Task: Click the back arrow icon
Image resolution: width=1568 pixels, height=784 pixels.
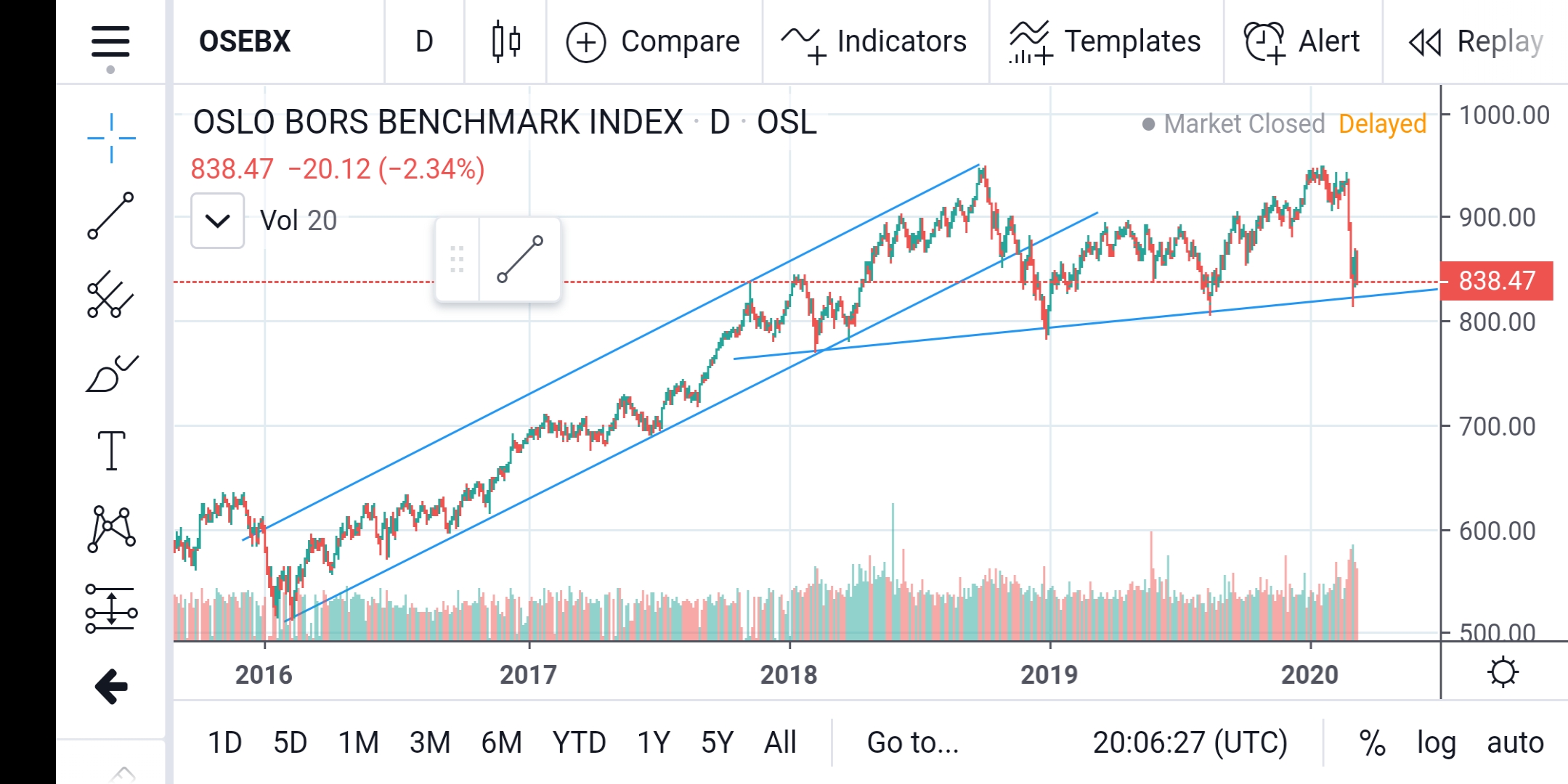Action: click(111, 687)
